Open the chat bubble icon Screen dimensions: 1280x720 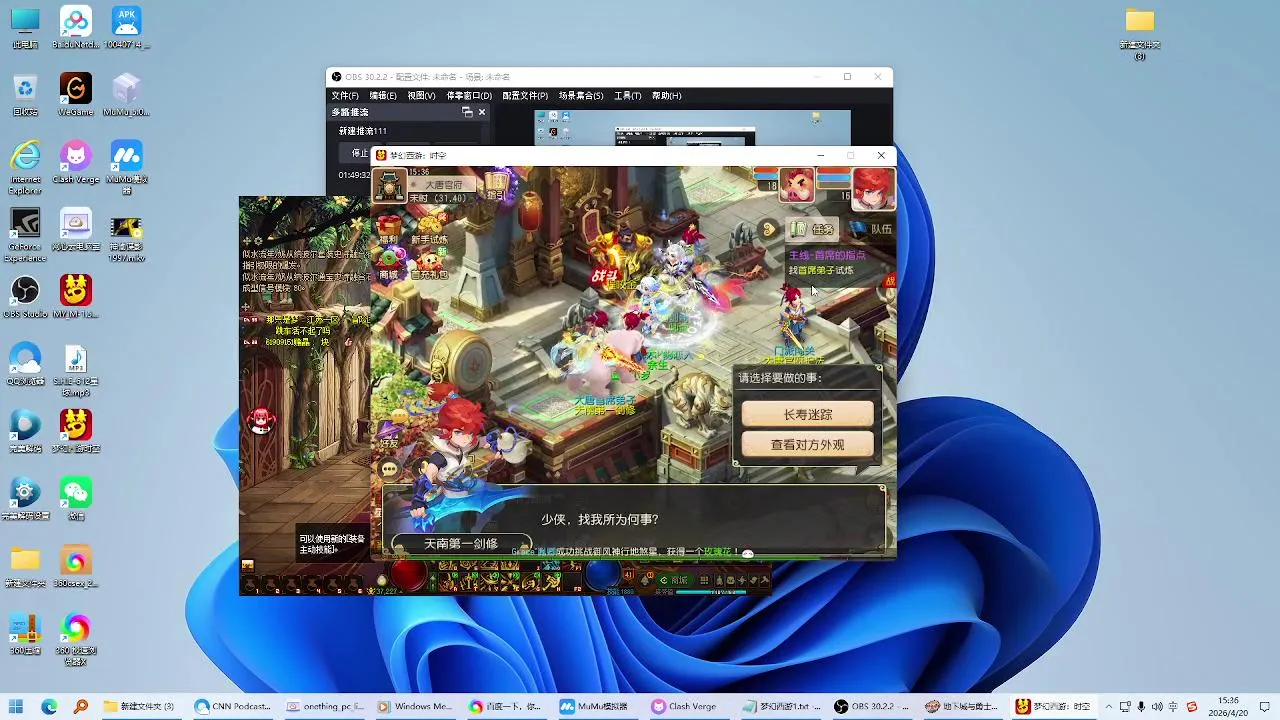pyautogui.click(x=389, y=468)
